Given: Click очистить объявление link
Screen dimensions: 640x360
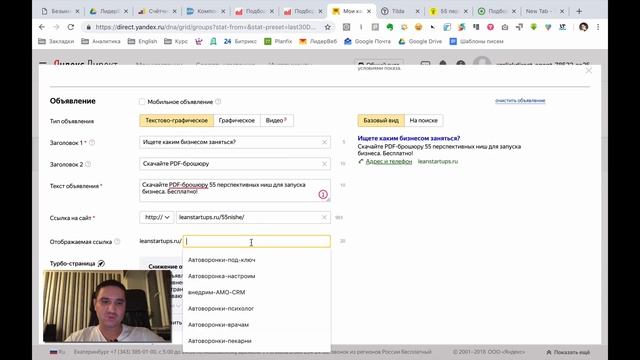Looking at the screenshot, I should pyautogui.click(x=520, y=100).
